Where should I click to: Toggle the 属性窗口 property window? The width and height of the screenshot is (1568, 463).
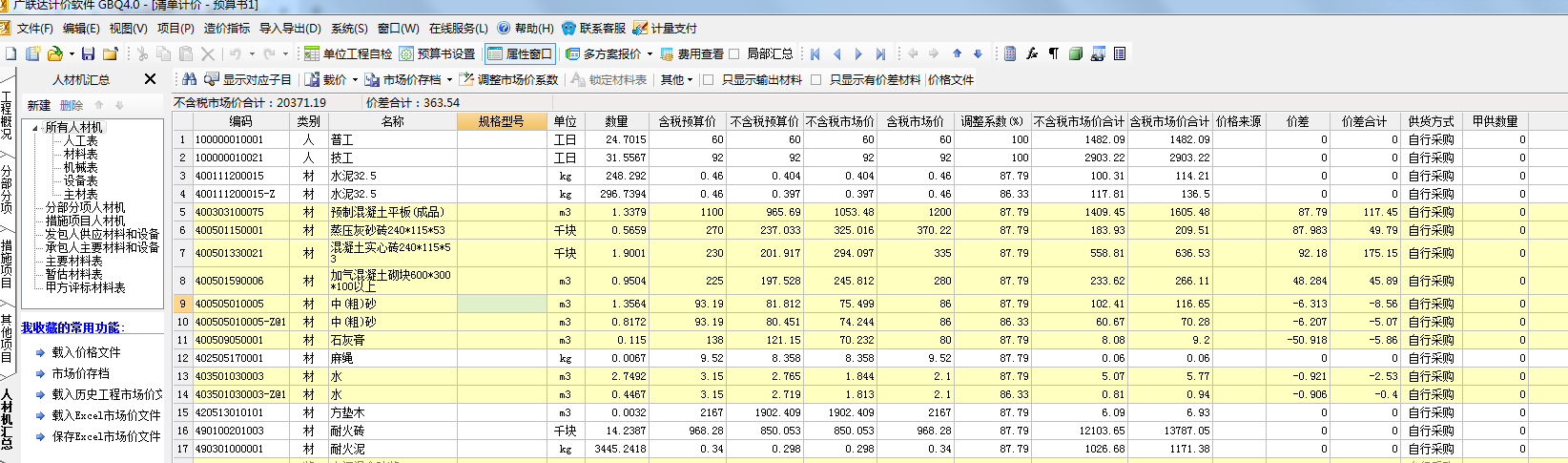(x=520, y=53)
